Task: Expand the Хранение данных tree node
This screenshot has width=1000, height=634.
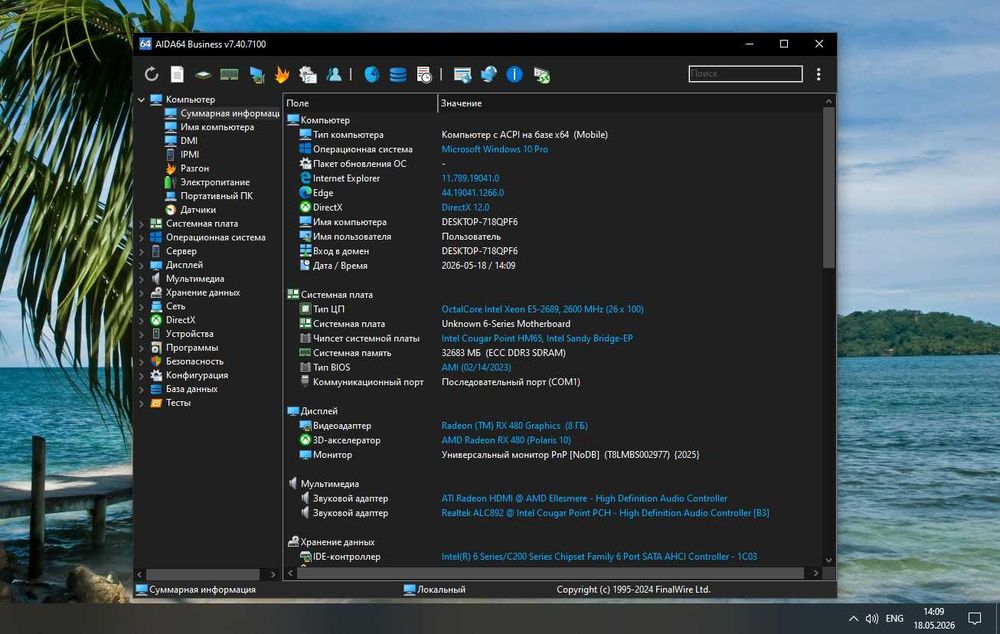Action: click(142, 293)
